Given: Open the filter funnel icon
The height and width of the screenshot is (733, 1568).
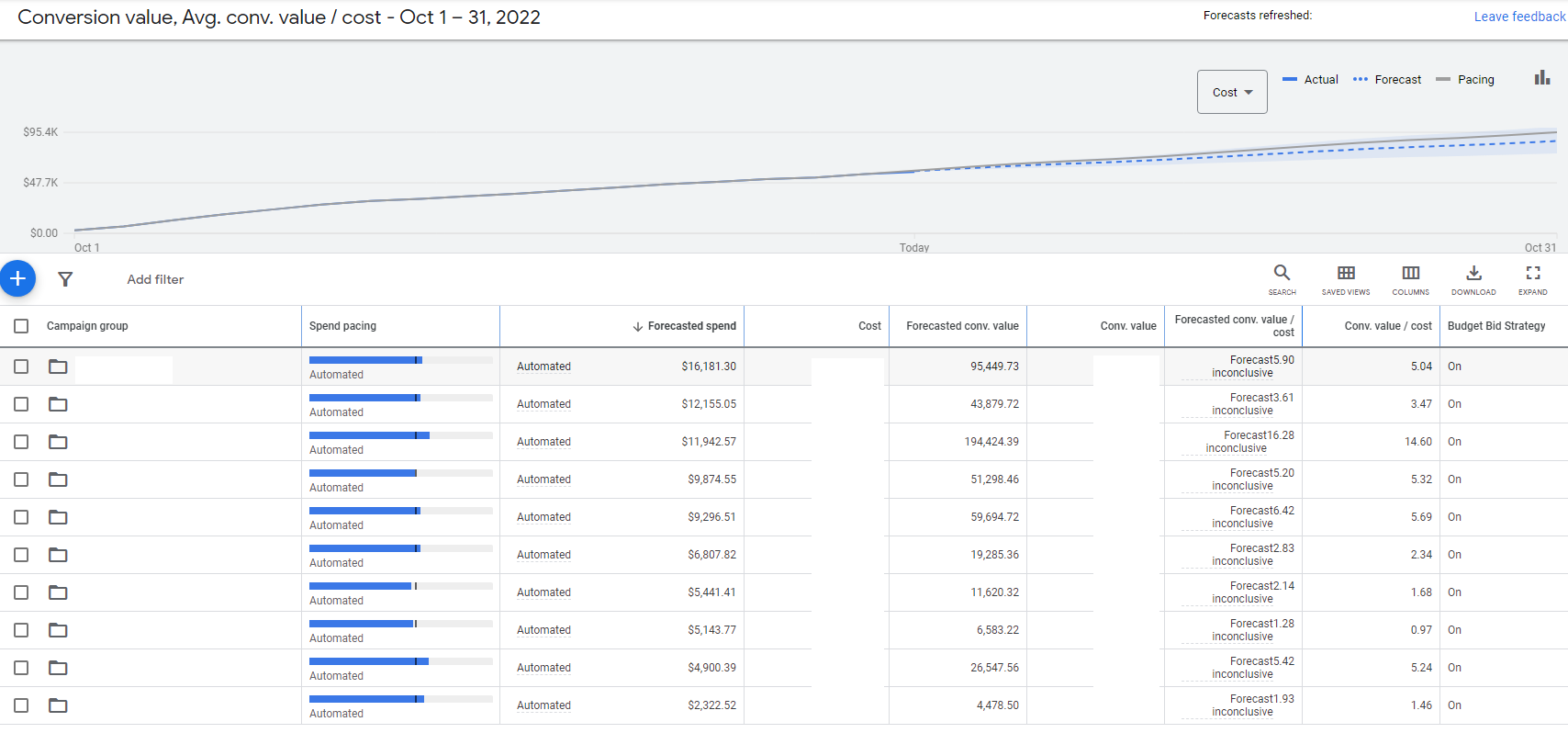Looking at the screenshot, I should (65, 279).
